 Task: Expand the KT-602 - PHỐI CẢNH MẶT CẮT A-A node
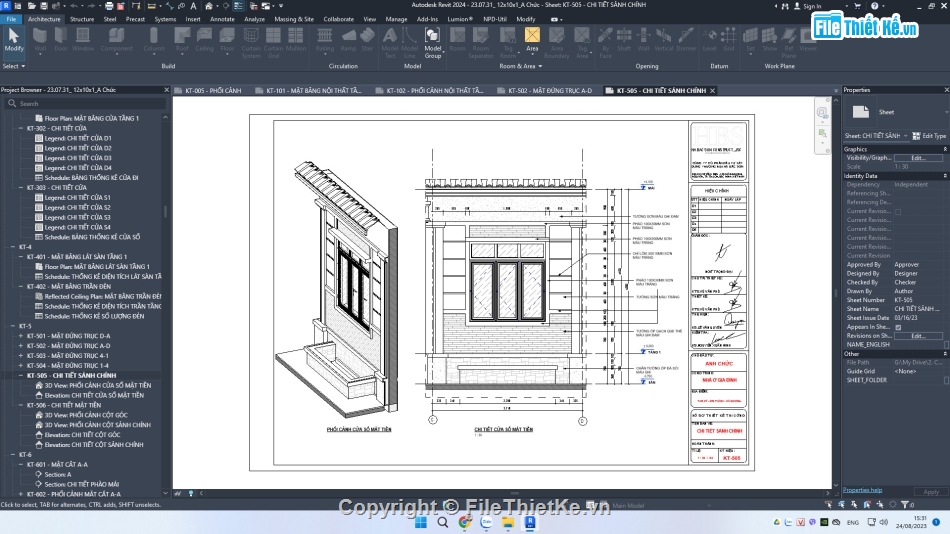[x=21, y=494]
